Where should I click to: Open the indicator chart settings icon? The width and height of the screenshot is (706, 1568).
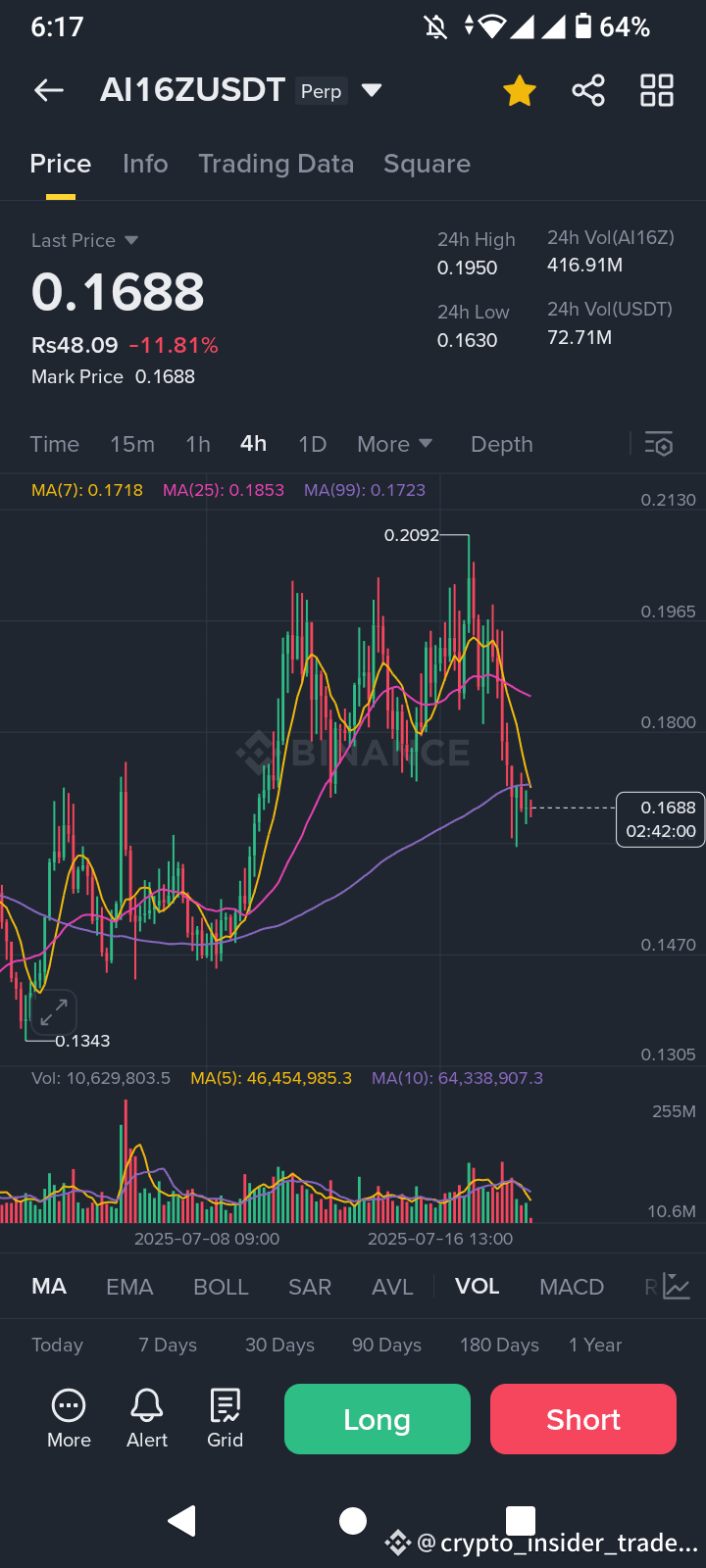pos(678,1286)
